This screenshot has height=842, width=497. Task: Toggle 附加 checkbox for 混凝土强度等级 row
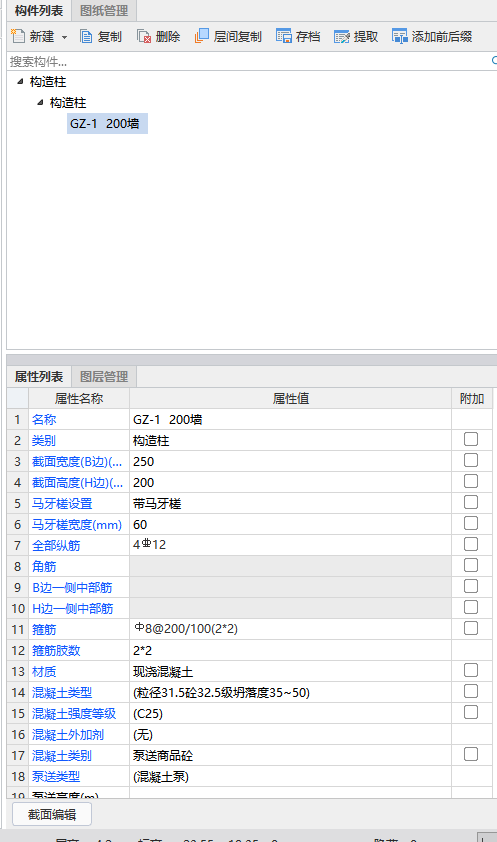pyautogui.click(x=471, y=712)
